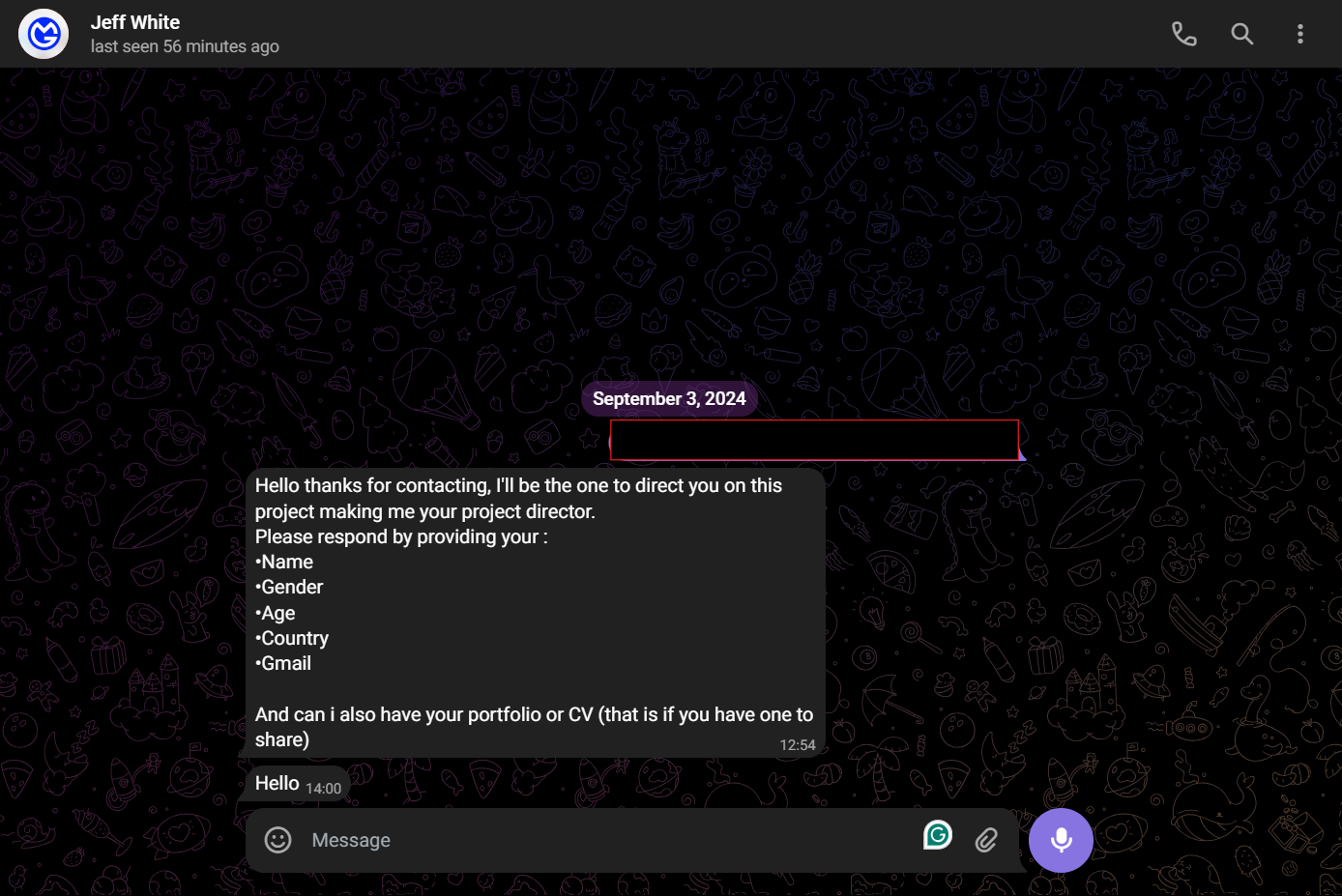Start a voice call with Jeff White
This screenshot has width=1342, height=896.
pyautogui.click(x=1183, y=34)
